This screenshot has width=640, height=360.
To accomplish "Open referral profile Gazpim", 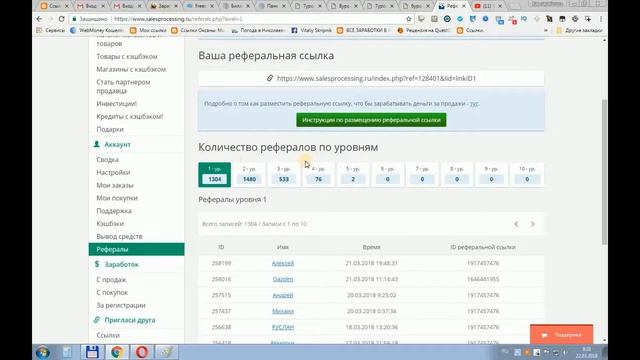I will 283,279.
